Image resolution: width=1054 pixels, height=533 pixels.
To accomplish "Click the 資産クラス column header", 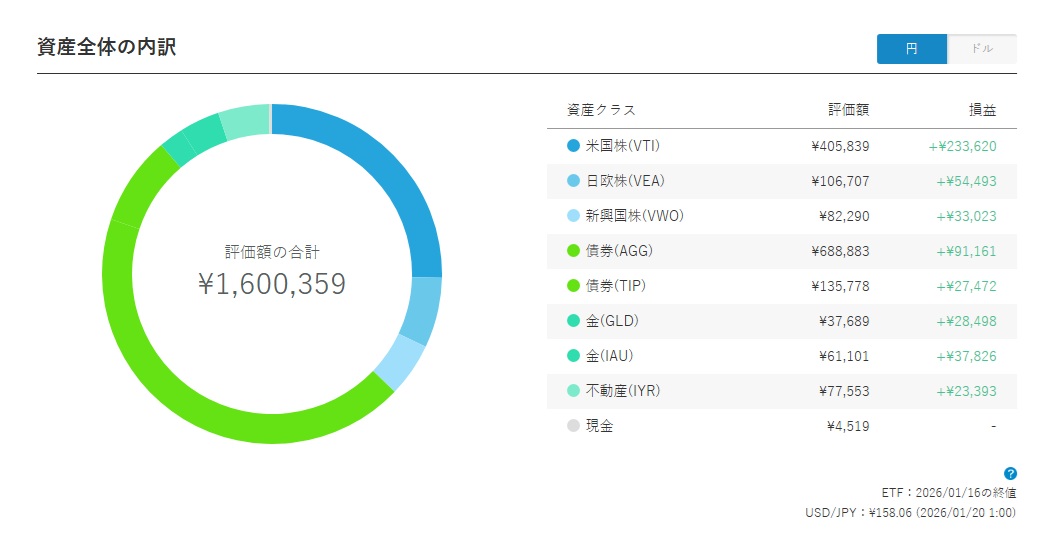I will click(601, 110).
